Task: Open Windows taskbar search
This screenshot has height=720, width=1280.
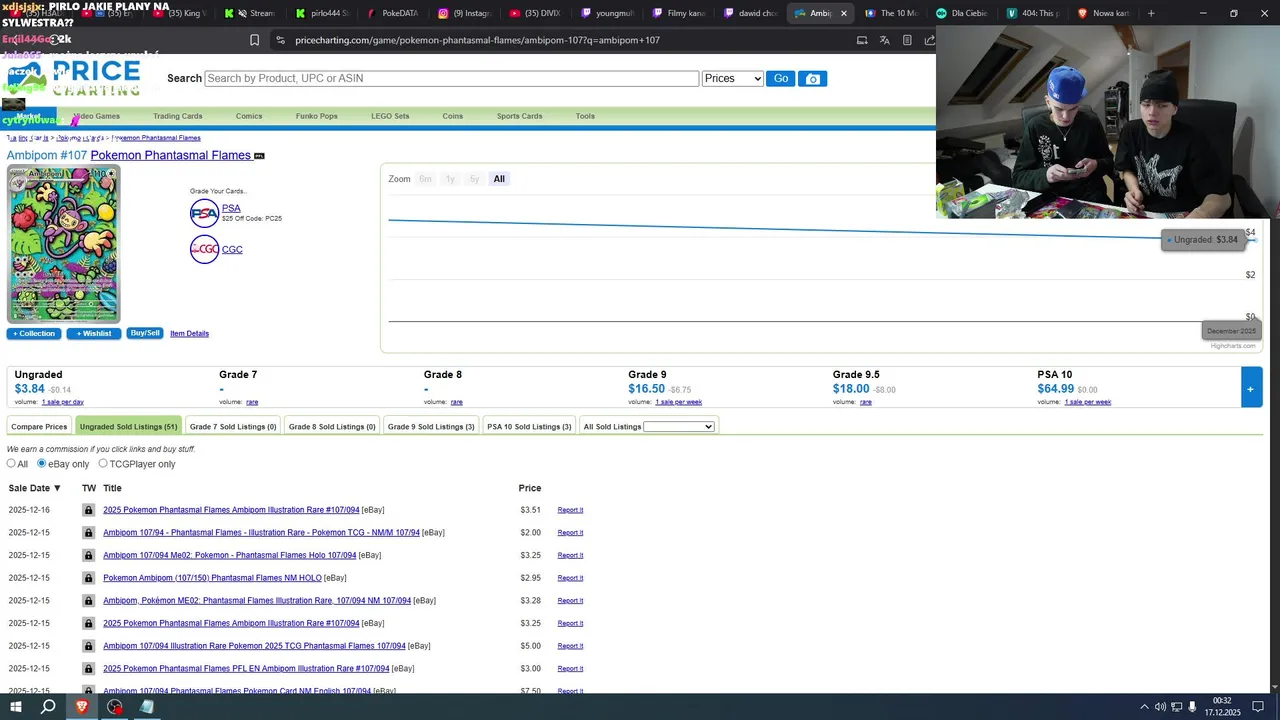Action: point(48,707)
